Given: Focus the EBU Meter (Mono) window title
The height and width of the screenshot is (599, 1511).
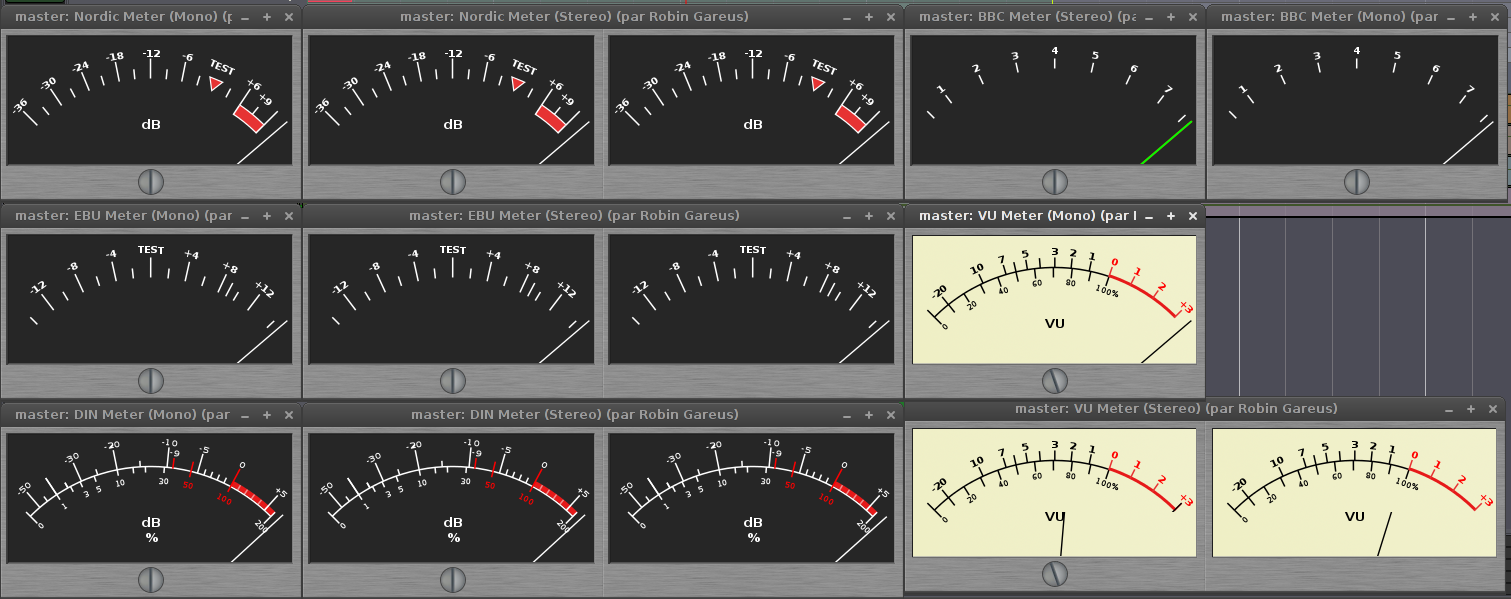Looking at the screenshot, I should (x=123, y=216).
